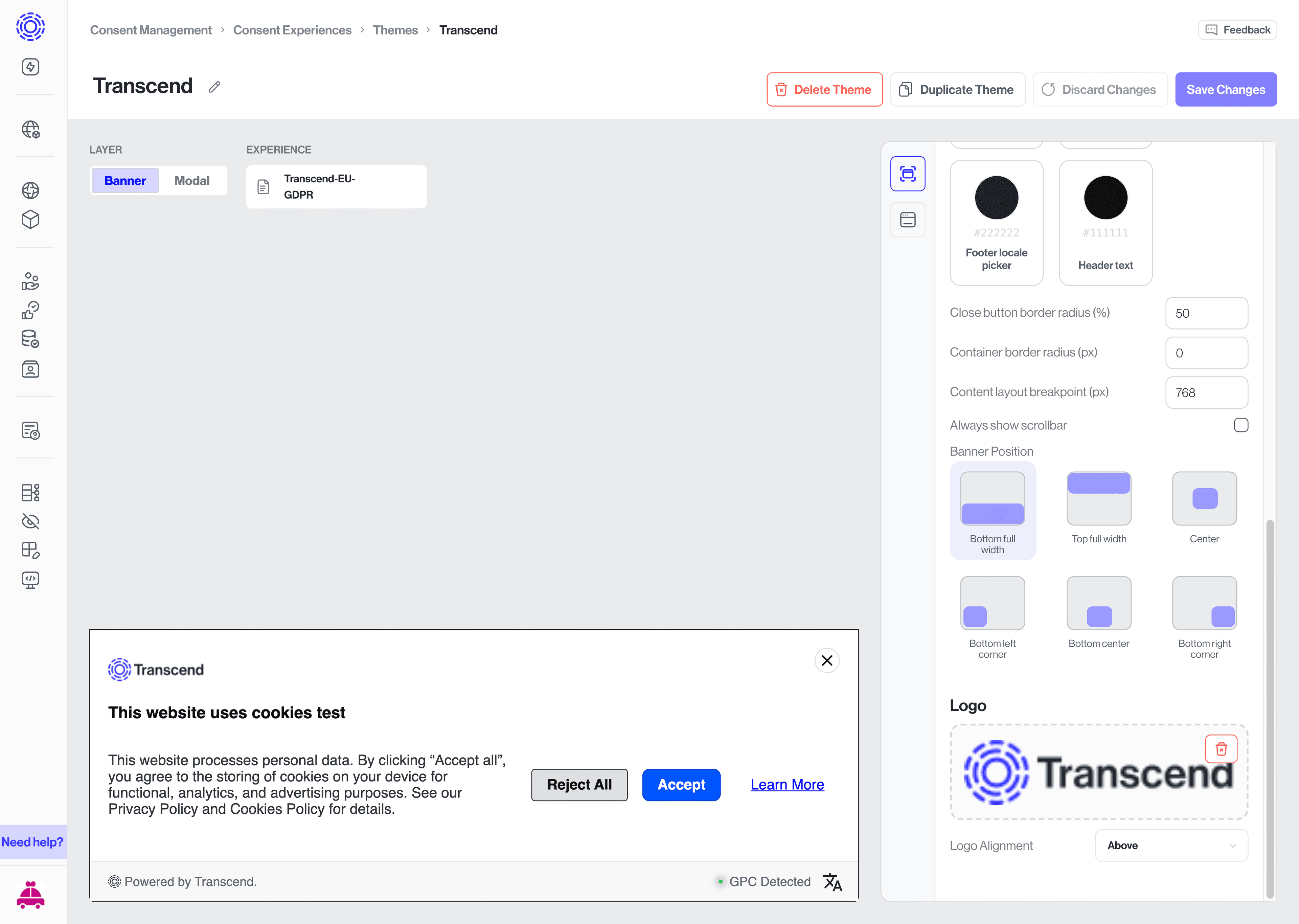Choose the Bottom right corner banner position
Image resolution: width=1299 pixels, height=924 pixels.
1204,603
